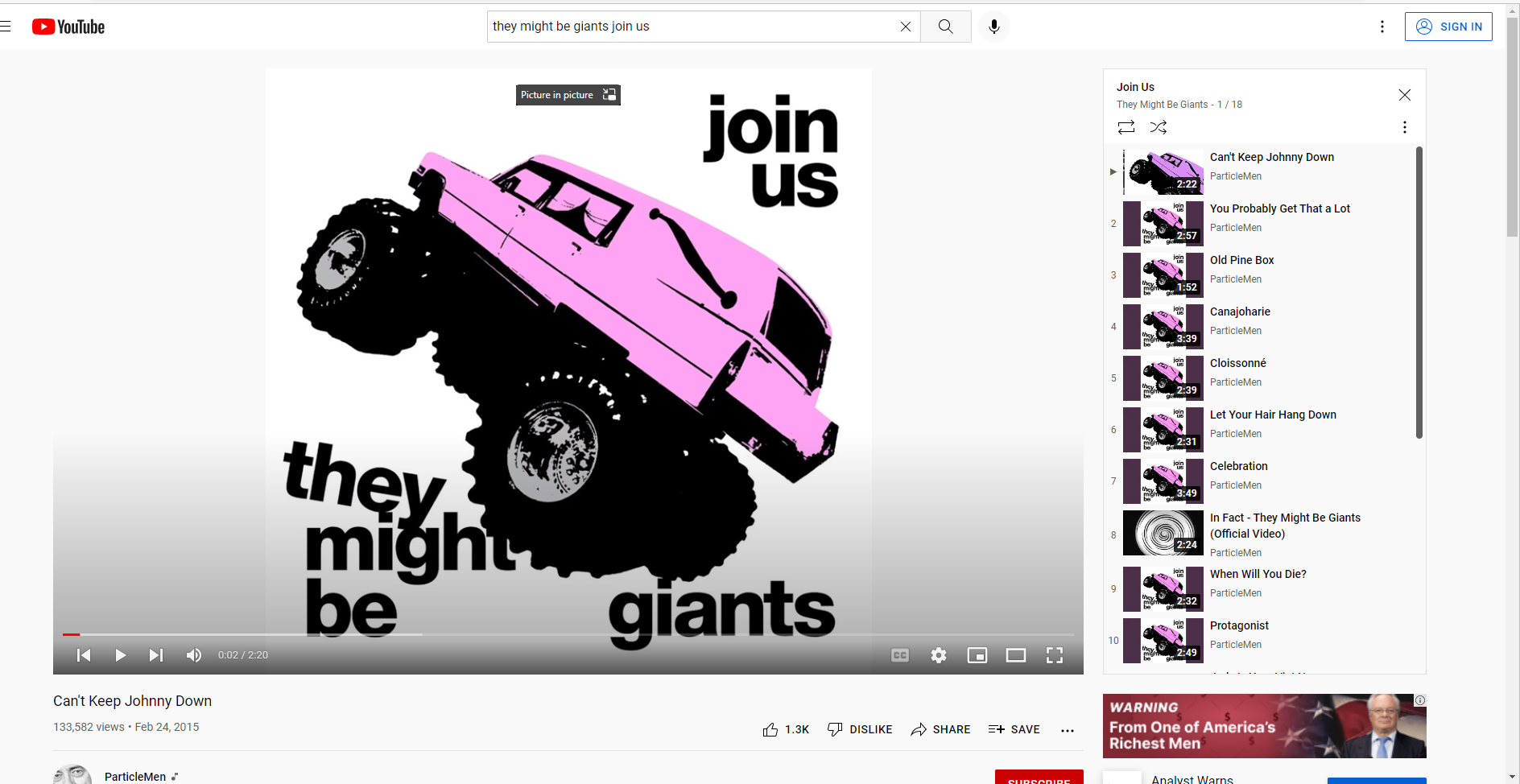Viewport: 1520px width, 784px height.
Task: Skip to the next video
Action: [x=156, y=655]
